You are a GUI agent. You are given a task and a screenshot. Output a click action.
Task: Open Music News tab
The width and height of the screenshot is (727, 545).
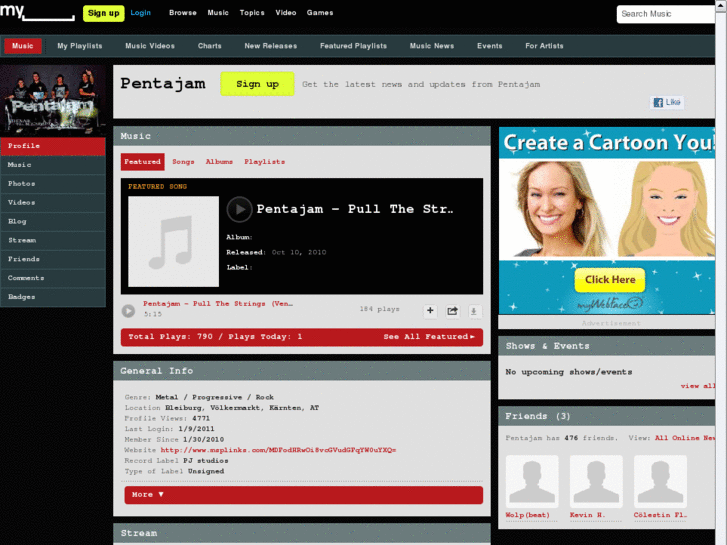coord(432,46)
